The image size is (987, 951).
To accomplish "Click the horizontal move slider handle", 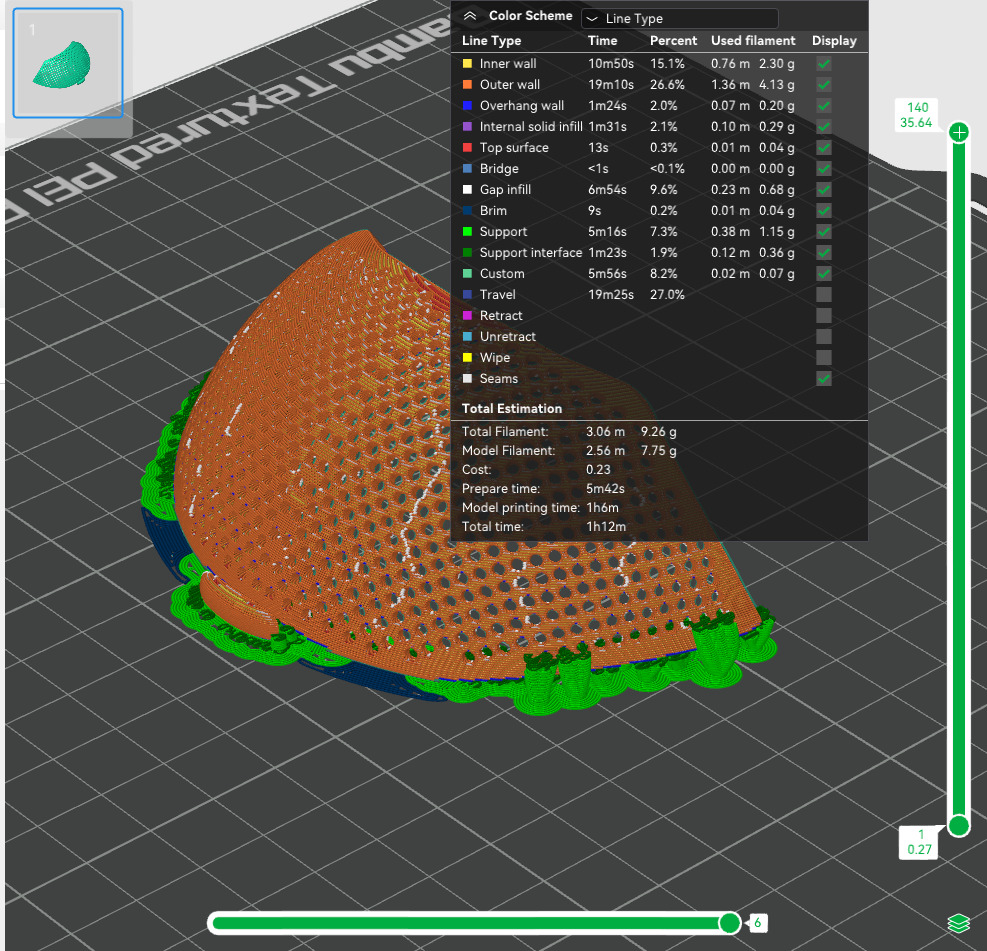I will point(730,923).
